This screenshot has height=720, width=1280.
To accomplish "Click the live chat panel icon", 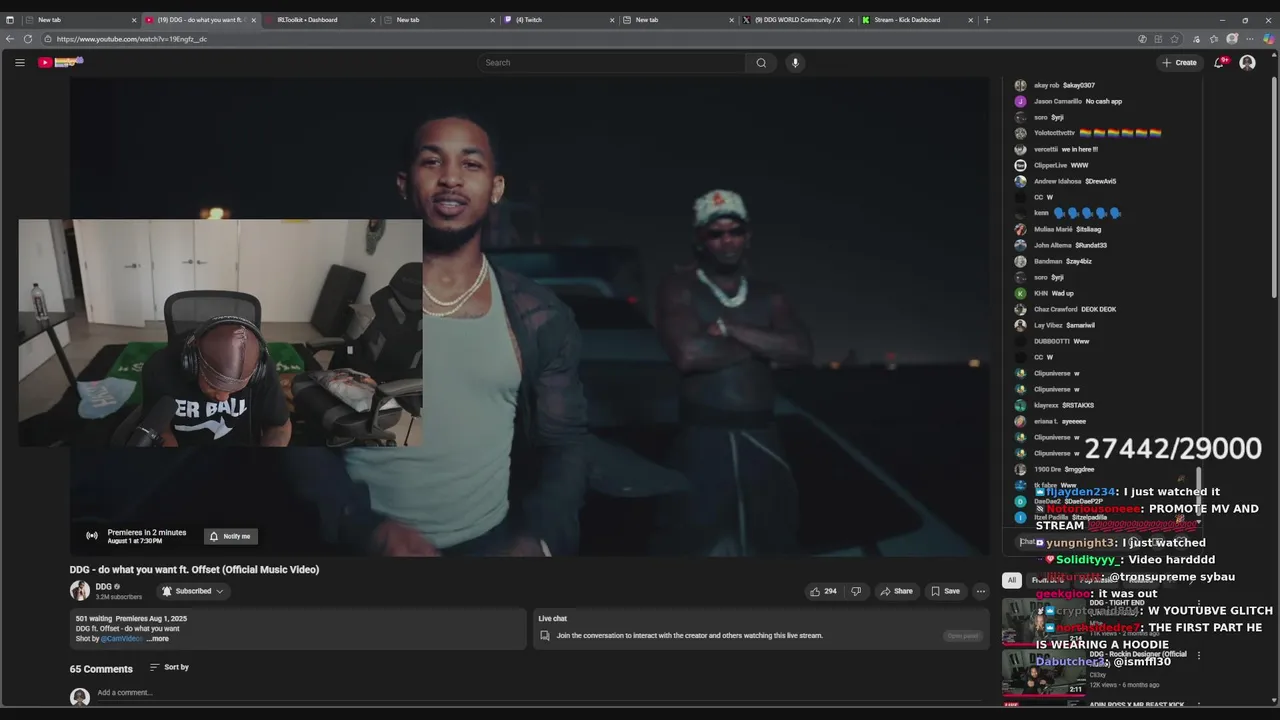I will point(545,635).
